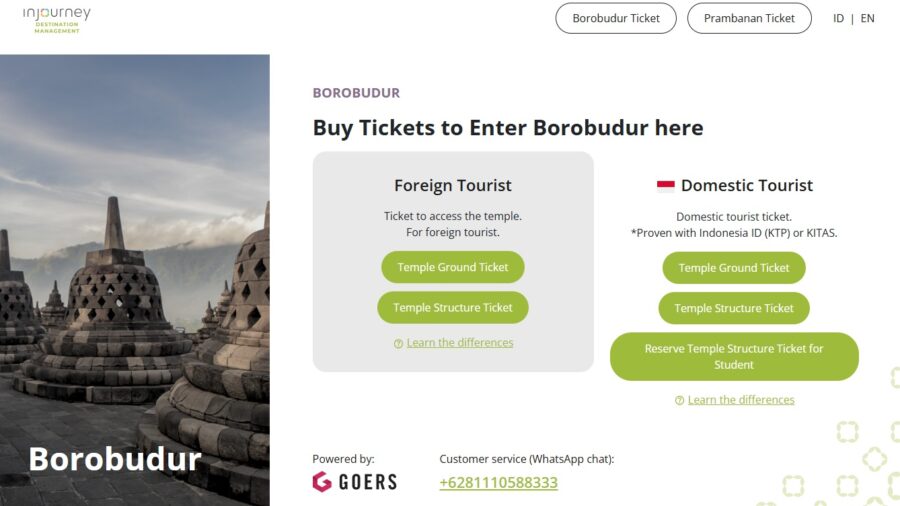Click the question icon in Foreign Tourist card
Screen dimensions: 900x506
coord(398,343)
